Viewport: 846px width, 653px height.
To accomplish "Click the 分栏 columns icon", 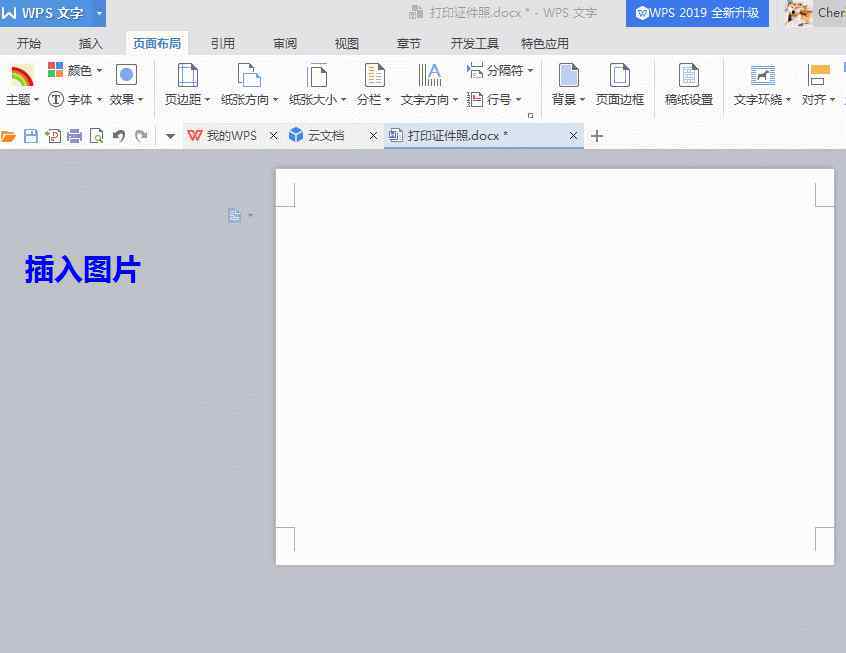I will click(374, 75).
